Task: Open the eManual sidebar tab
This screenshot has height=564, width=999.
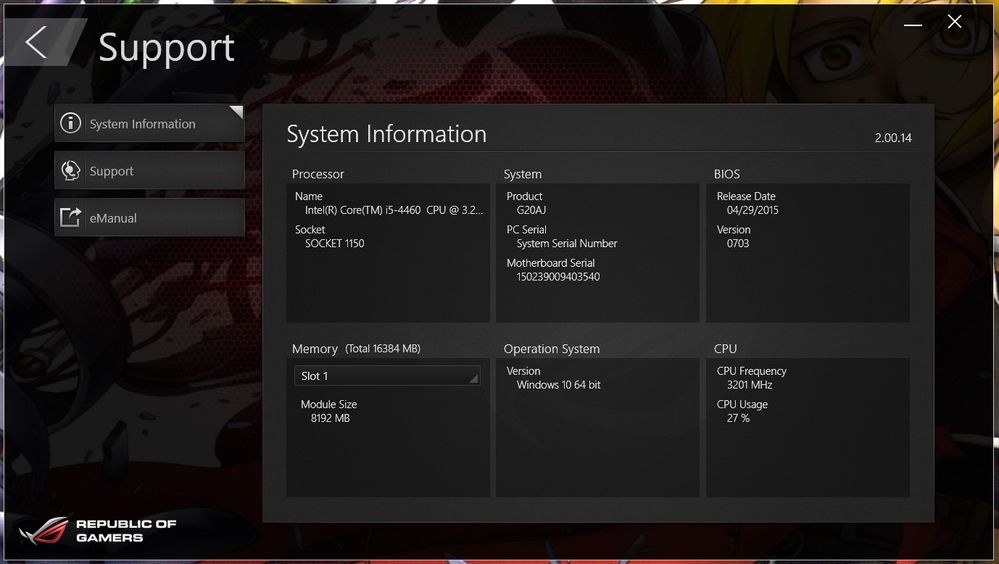Action: (149, 217)
